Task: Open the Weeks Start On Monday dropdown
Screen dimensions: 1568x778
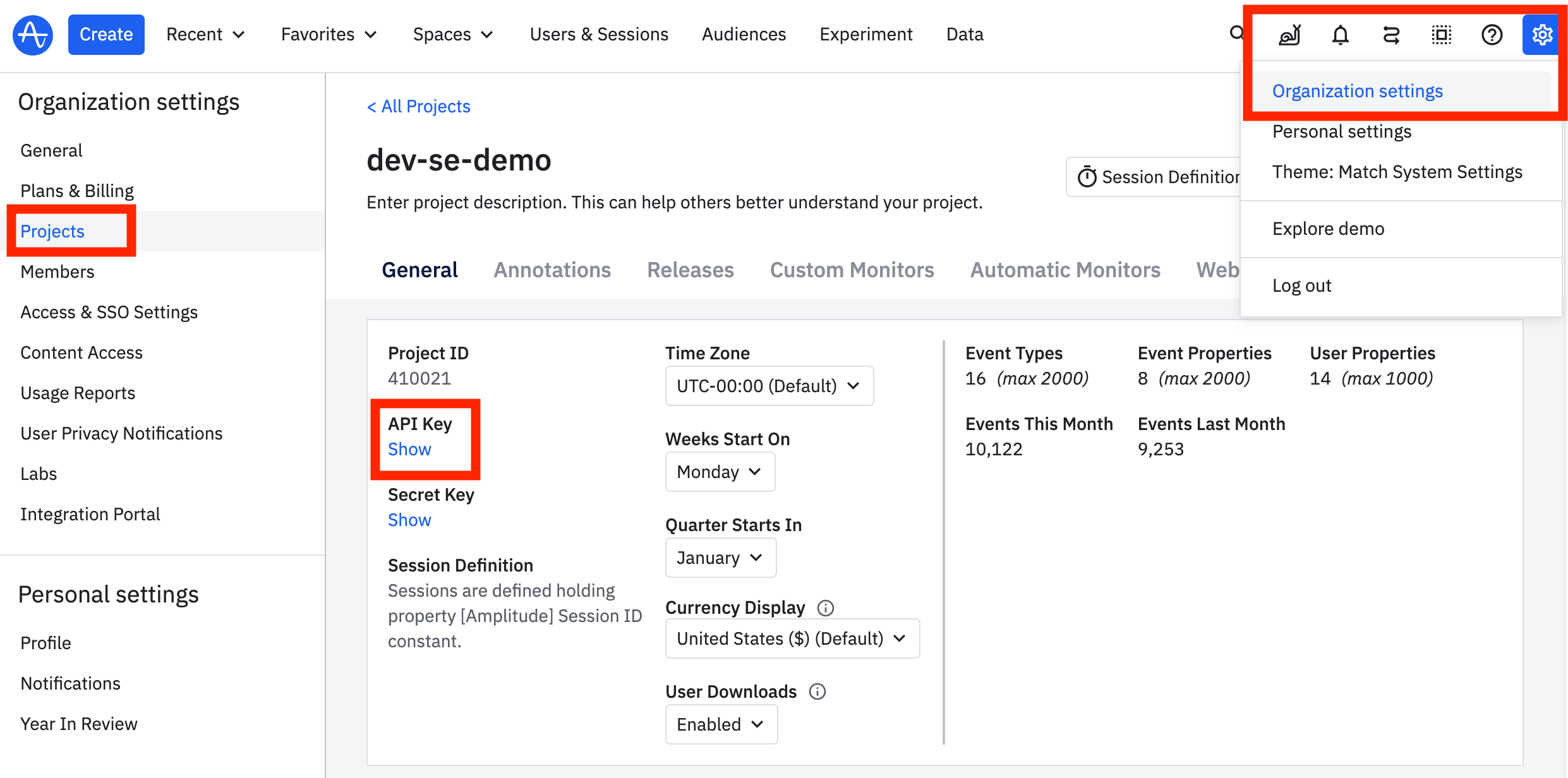Action: tap(720, 472)
